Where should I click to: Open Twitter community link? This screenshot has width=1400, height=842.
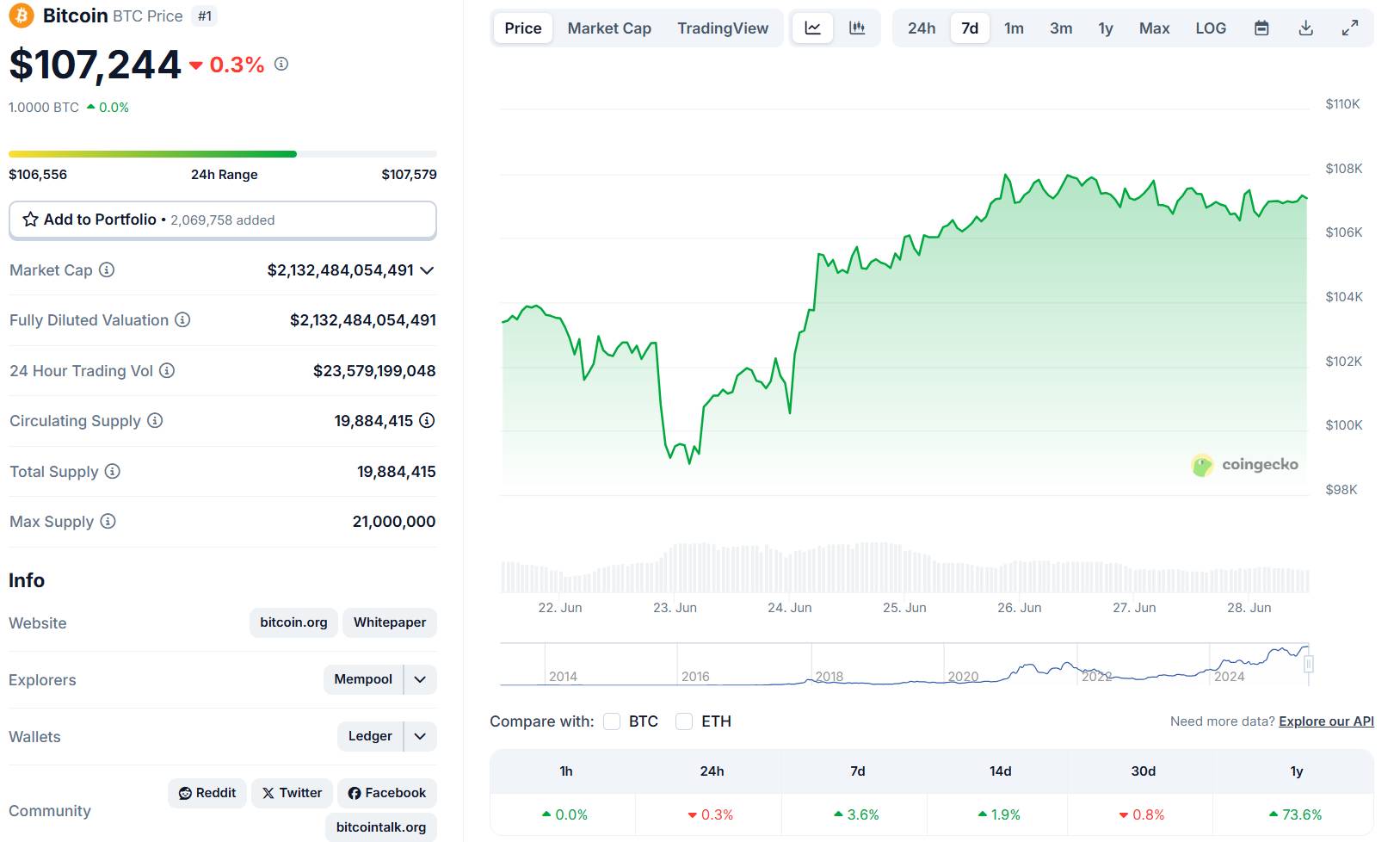292,793
